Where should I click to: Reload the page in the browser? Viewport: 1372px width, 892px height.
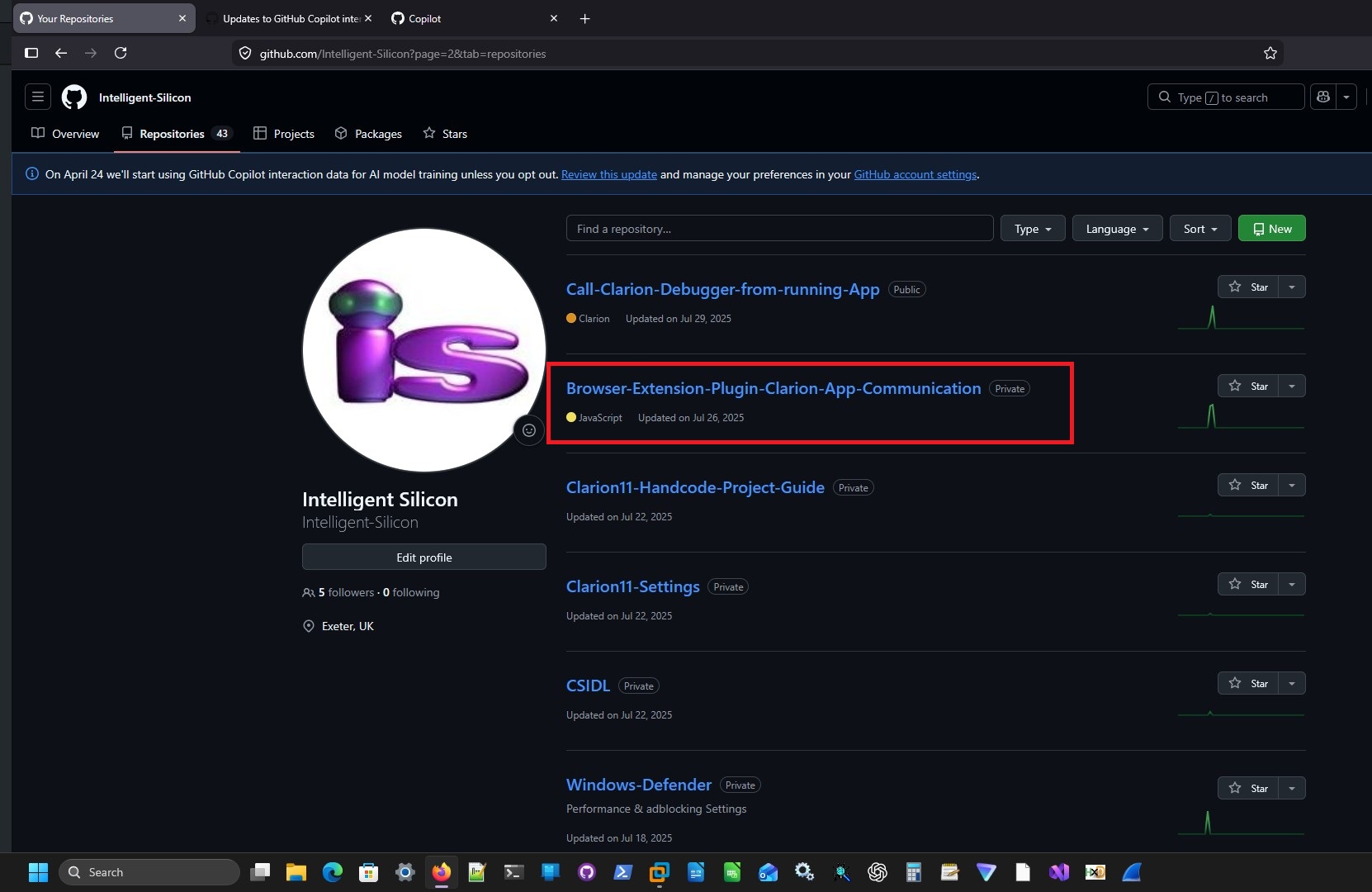click(121, 53)
